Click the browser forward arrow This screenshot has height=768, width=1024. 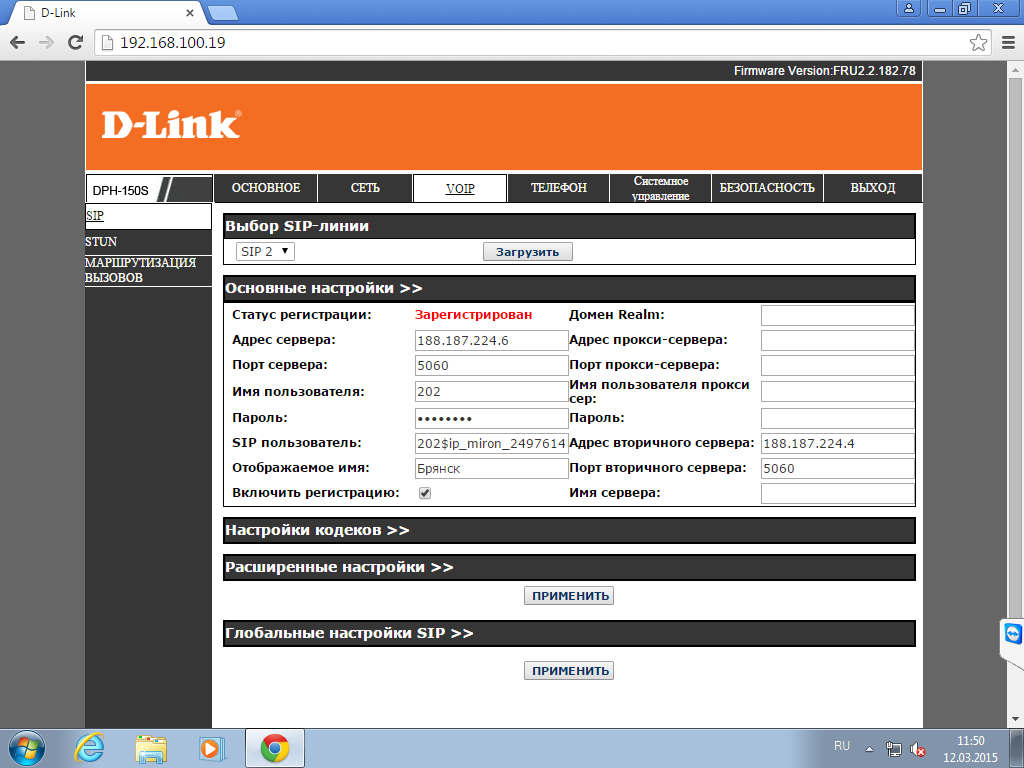point(46,42)
